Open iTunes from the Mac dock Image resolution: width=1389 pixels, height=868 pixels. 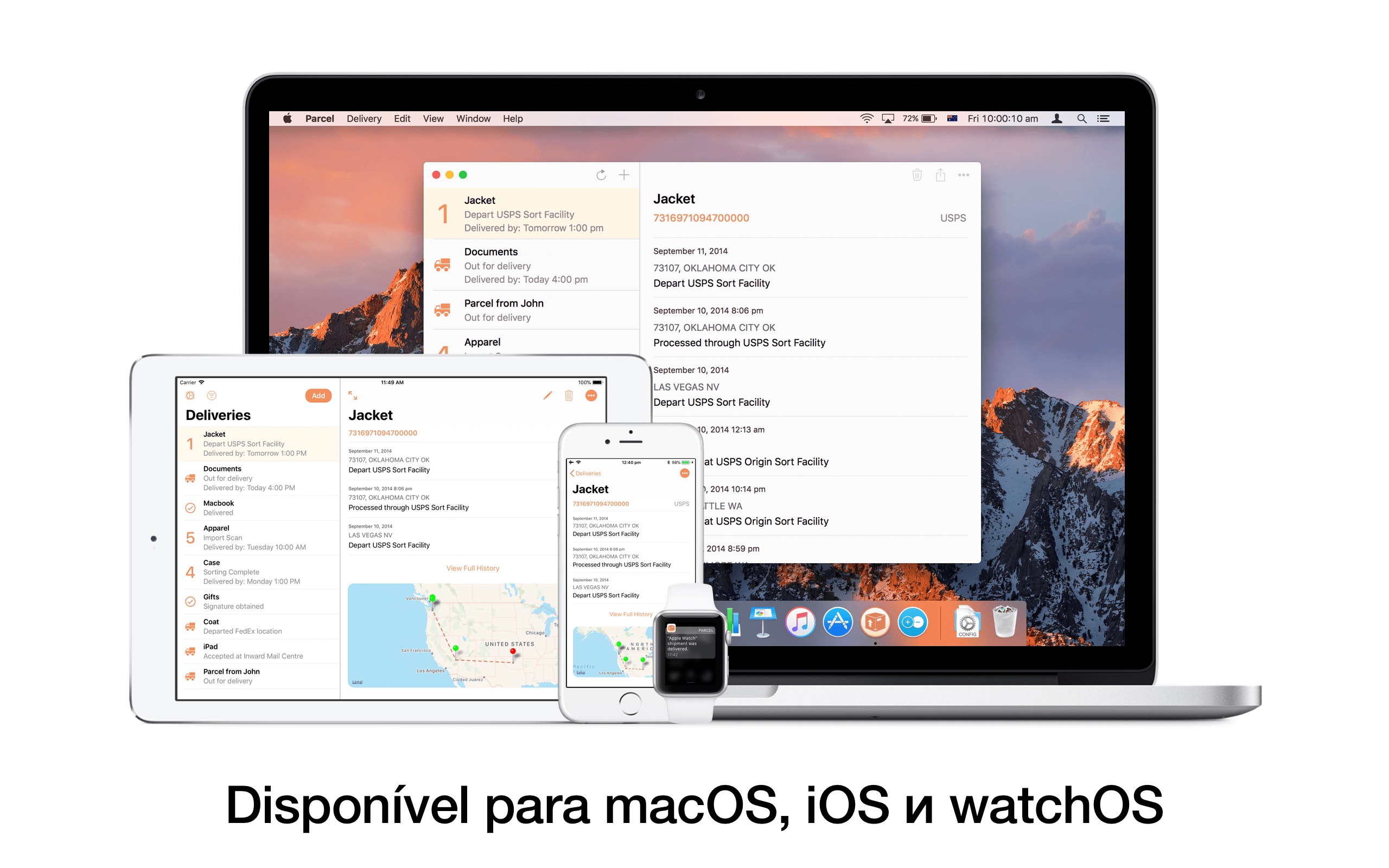(x=800, y=622)
